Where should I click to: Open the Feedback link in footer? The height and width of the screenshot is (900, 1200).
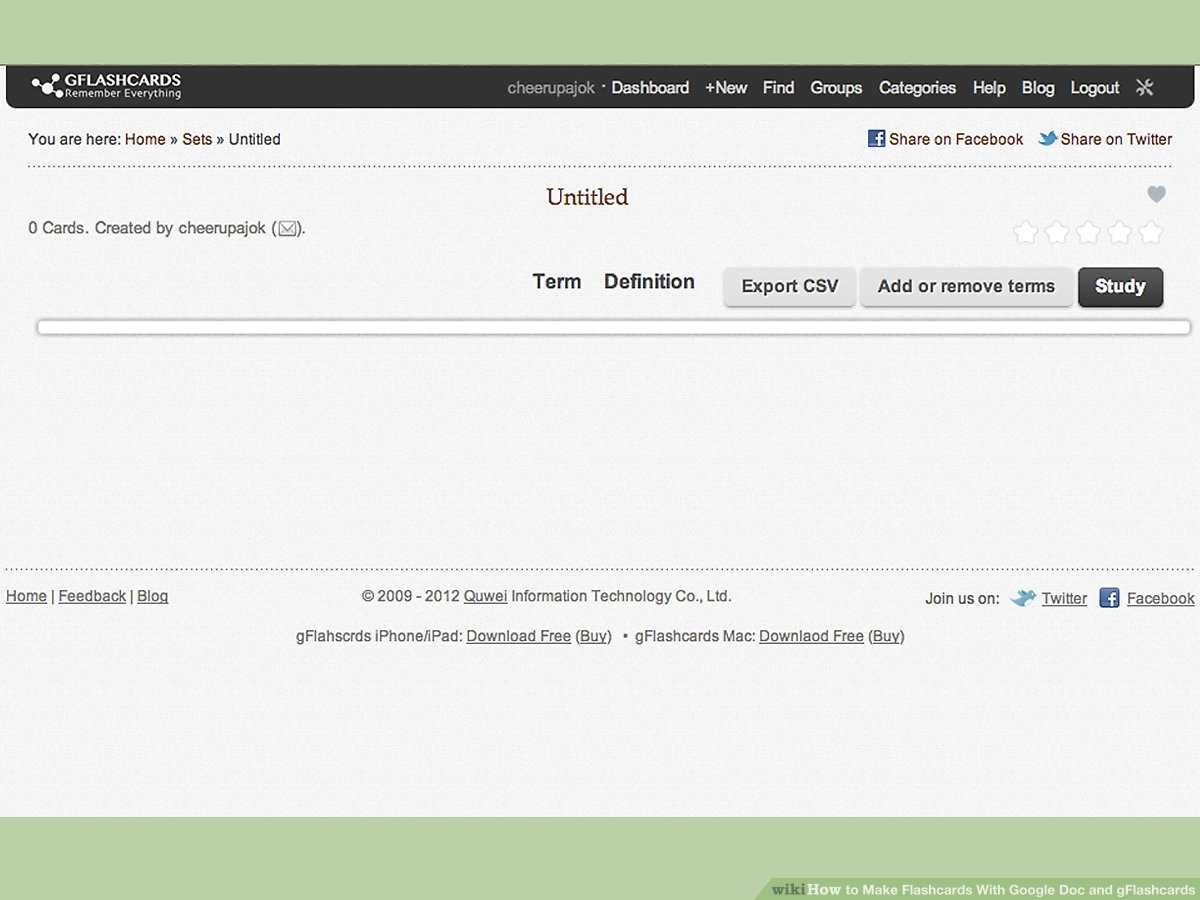pos(92,596)
